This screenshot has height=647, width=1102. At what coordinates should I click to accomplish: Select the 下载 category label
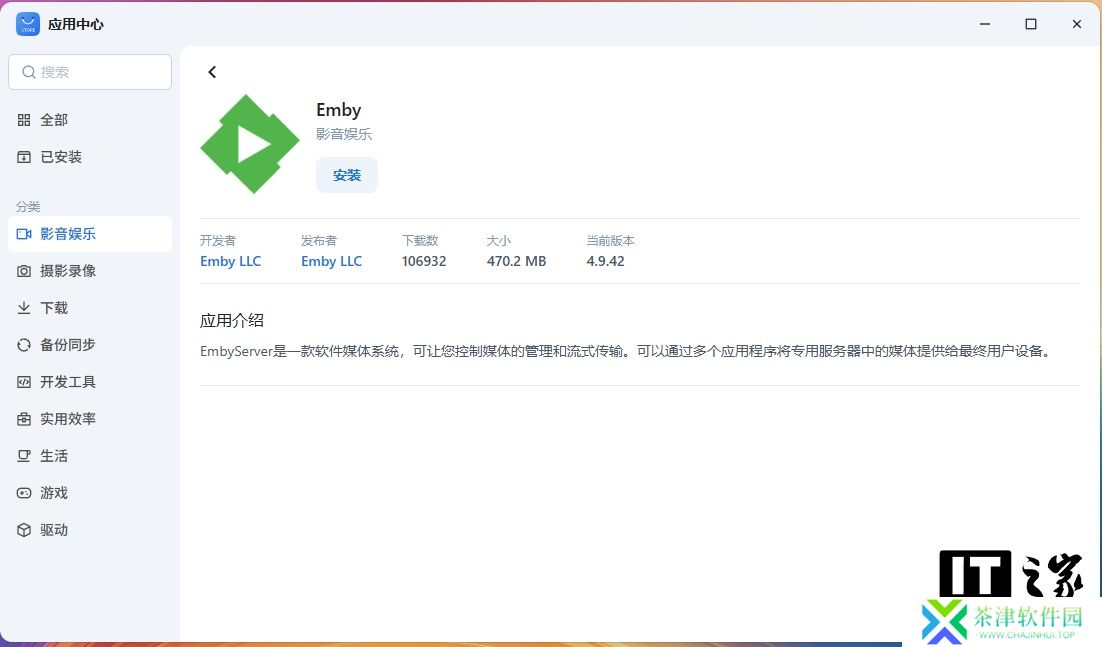[x=54, y=308]
